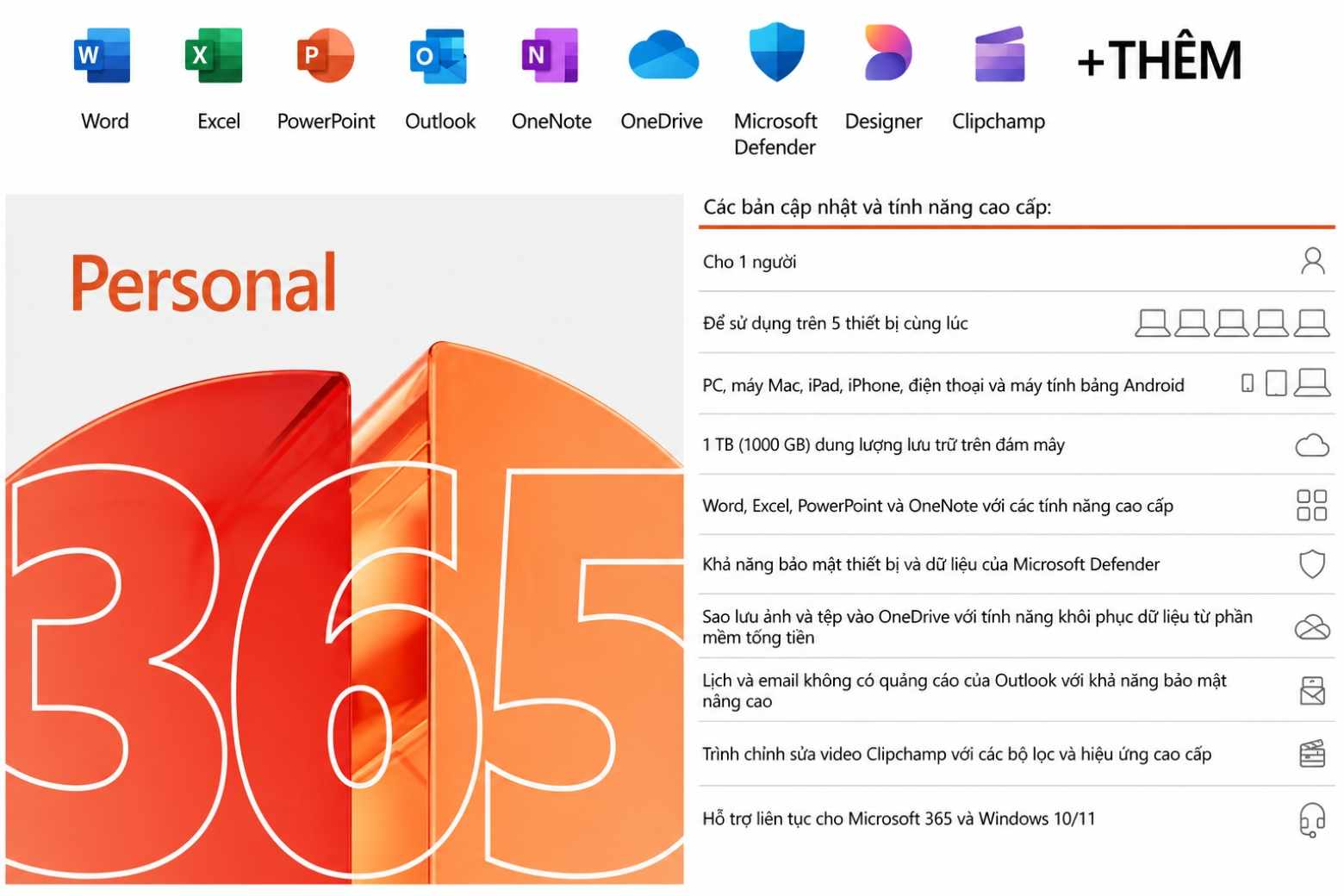This screenshot has width=1344, height=896.
Task: Click the Word app icon
Action: point(103,56)
